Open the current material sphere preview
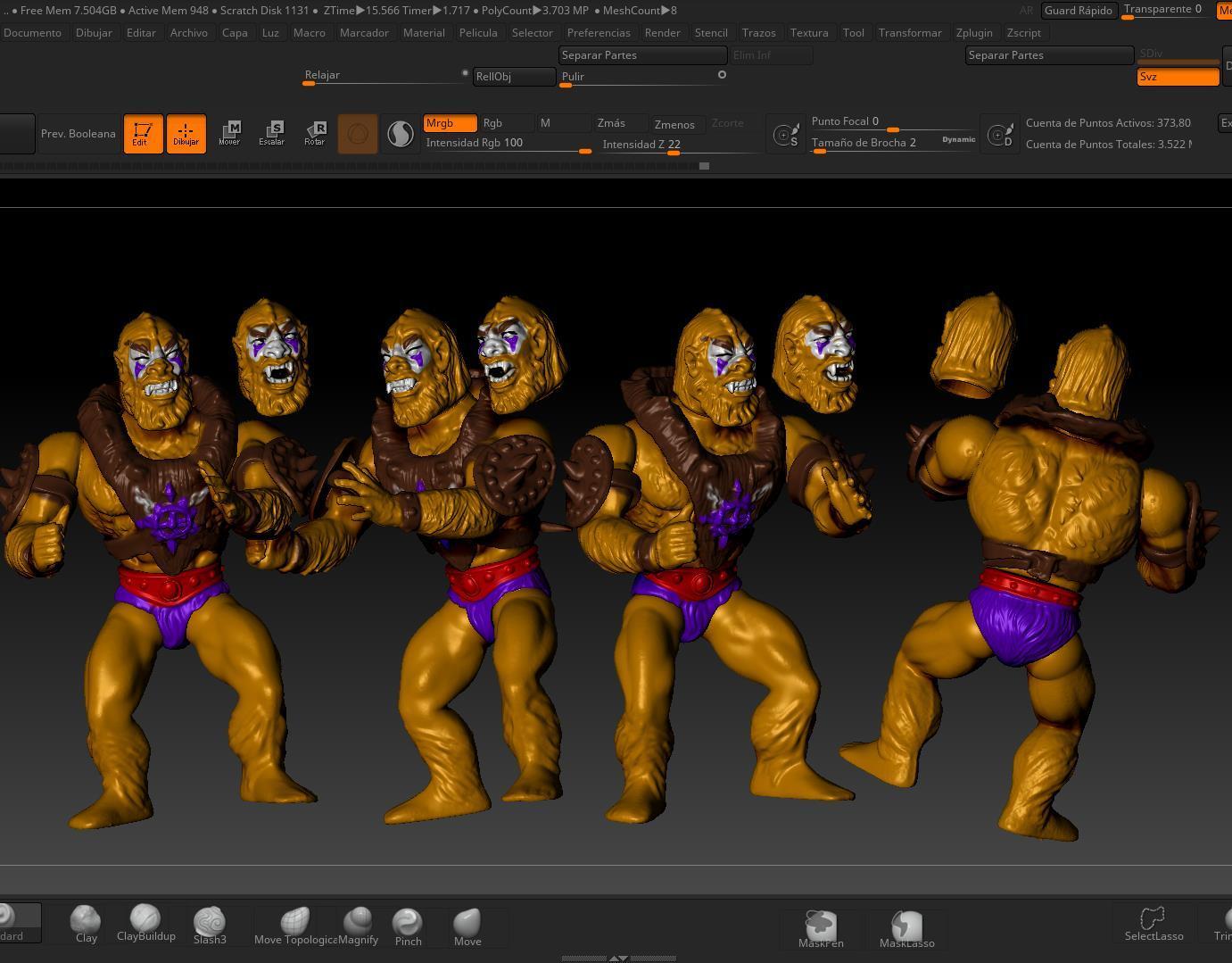Screen dimensions: 1232x963 point(400,133)
